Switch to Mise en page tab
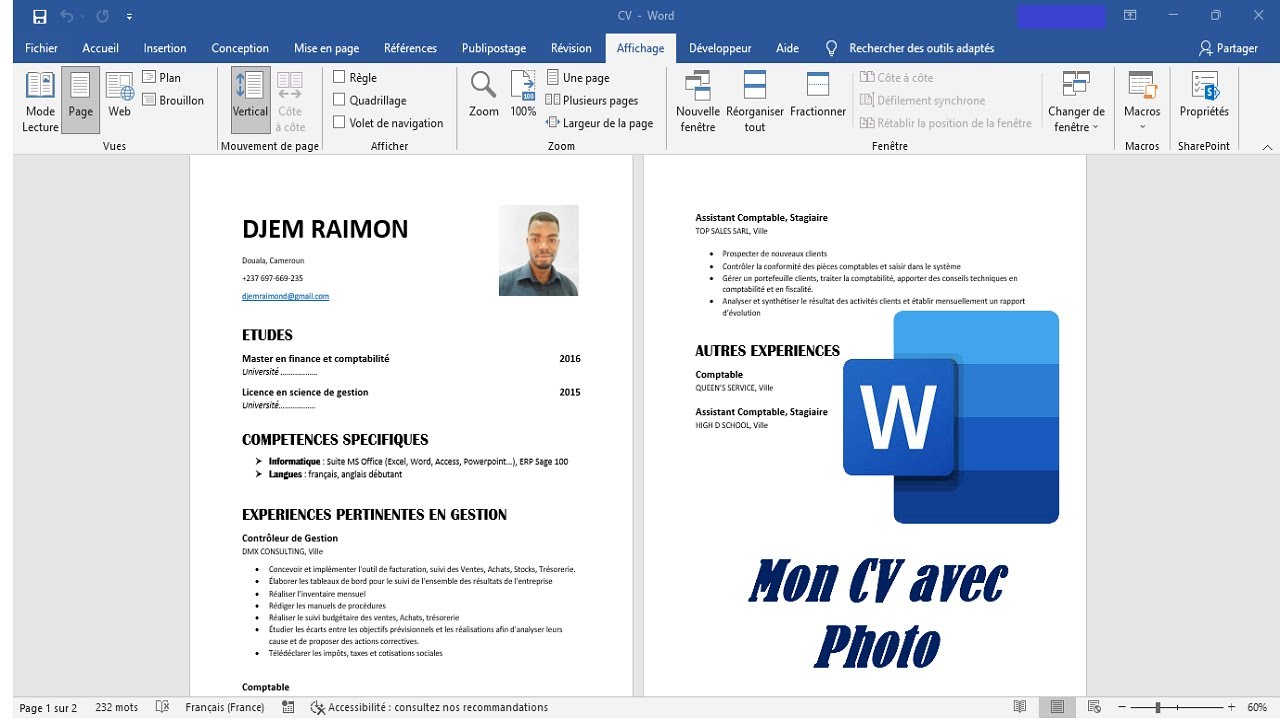This screenshot has height=720, width=1280. pyautogui.click(x=327, y=48)
